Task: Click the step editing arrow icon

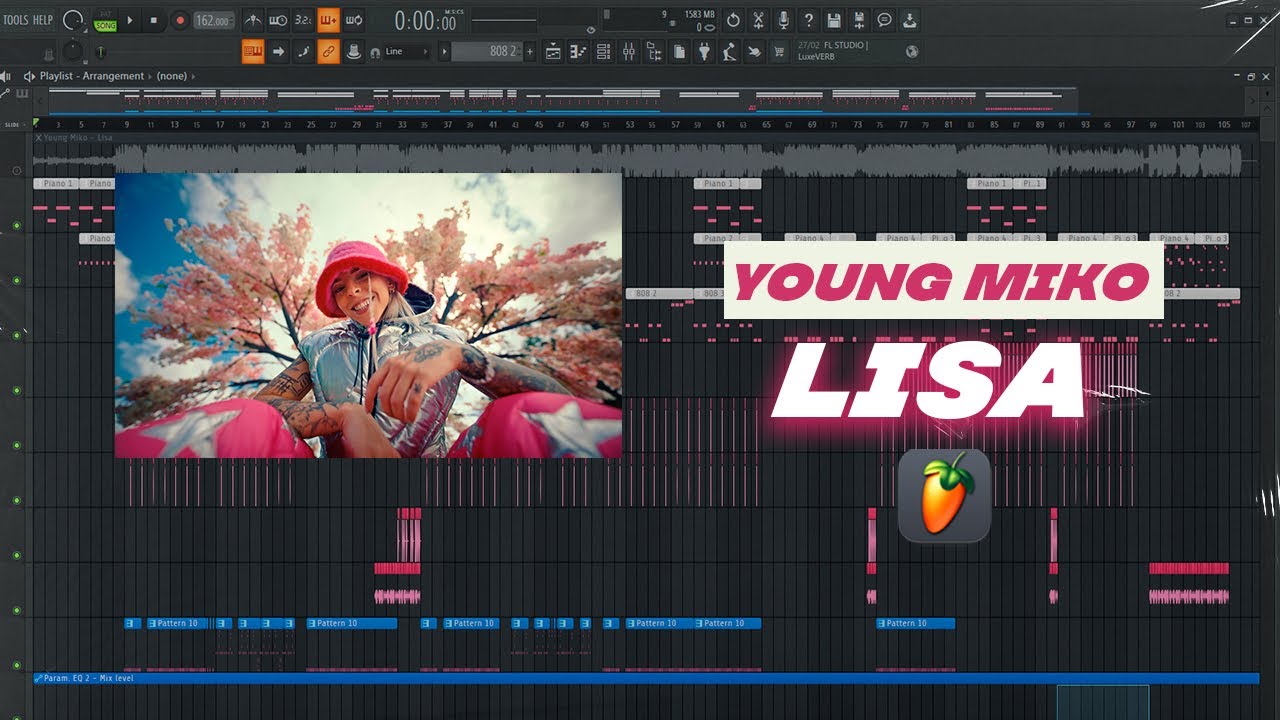Action: pyautogui.click(x=278, y=52)
